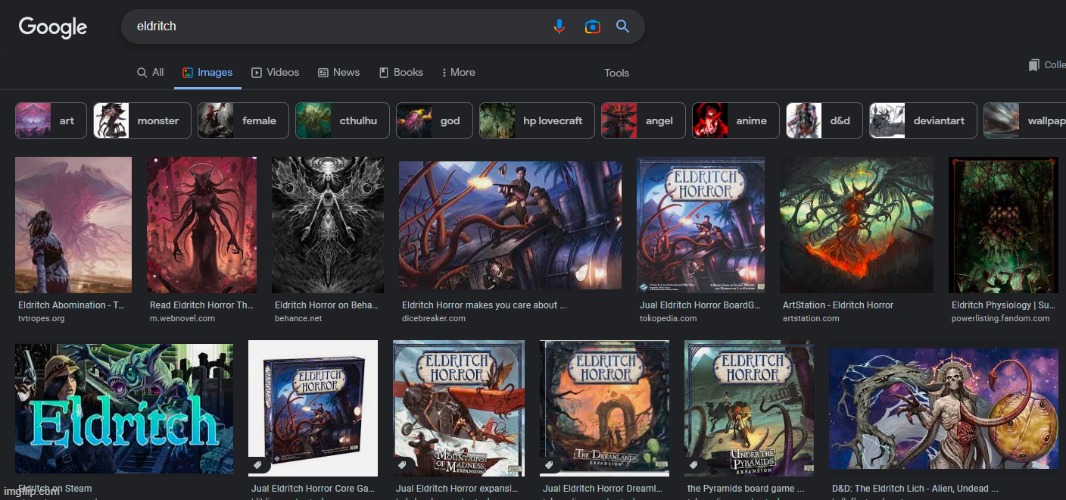Select the cthulhu filter chip
The height and width of the screenshot is (500, 1066).
tap(341, 121)
